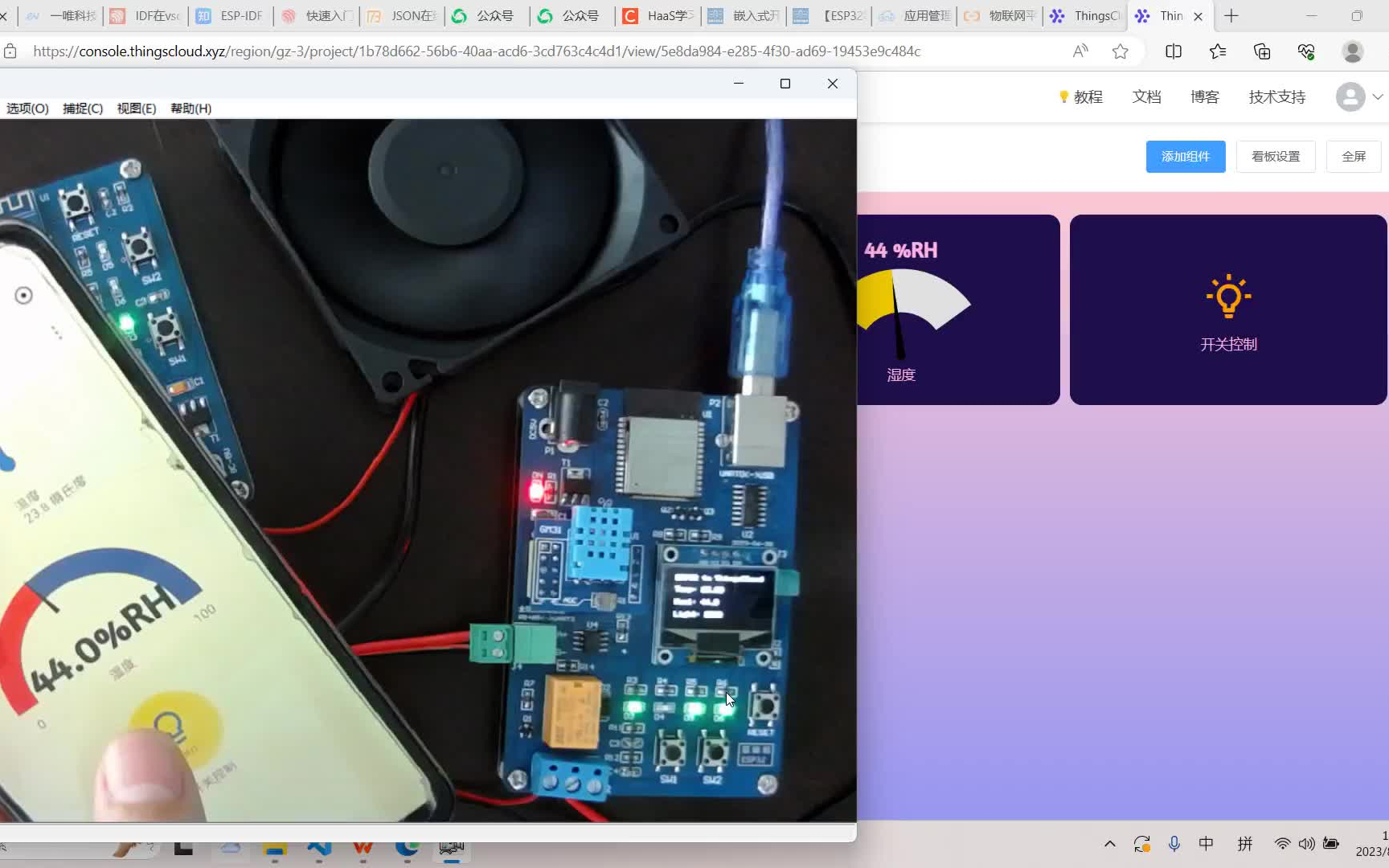
Task: Open Microsoft Edge from taskbar
Action: tap(408, 849)
